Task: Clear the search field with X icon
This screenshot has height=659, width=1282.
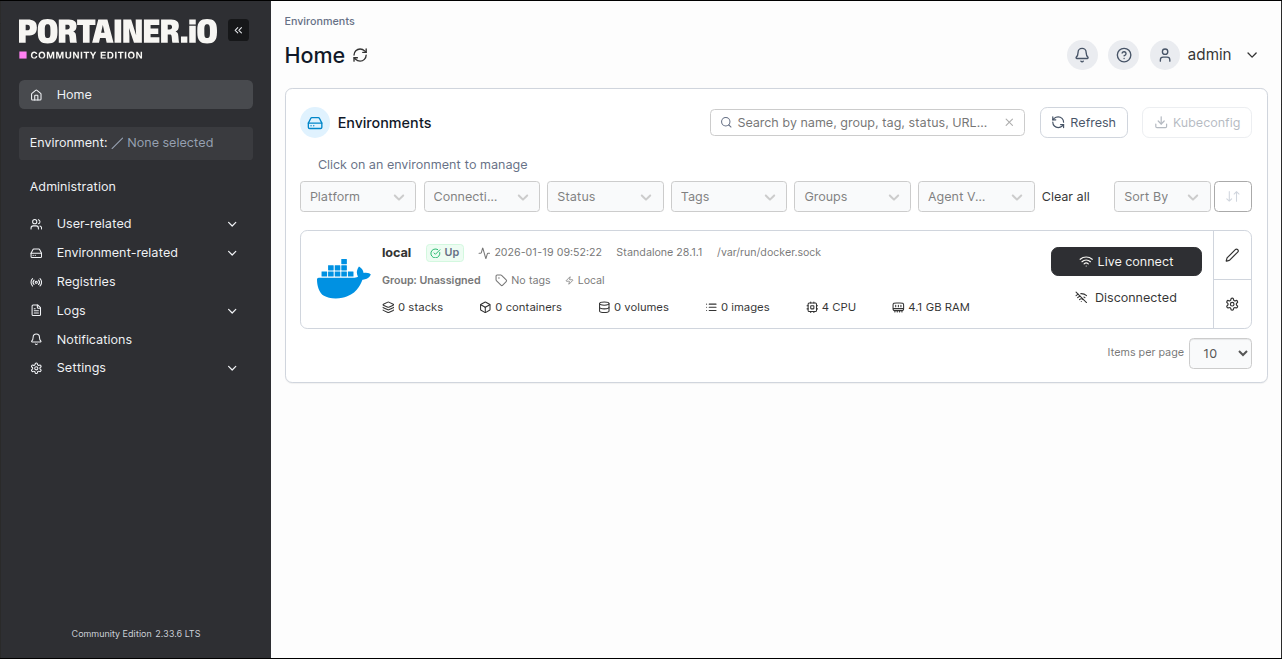Action: (x=1009, y=123)
